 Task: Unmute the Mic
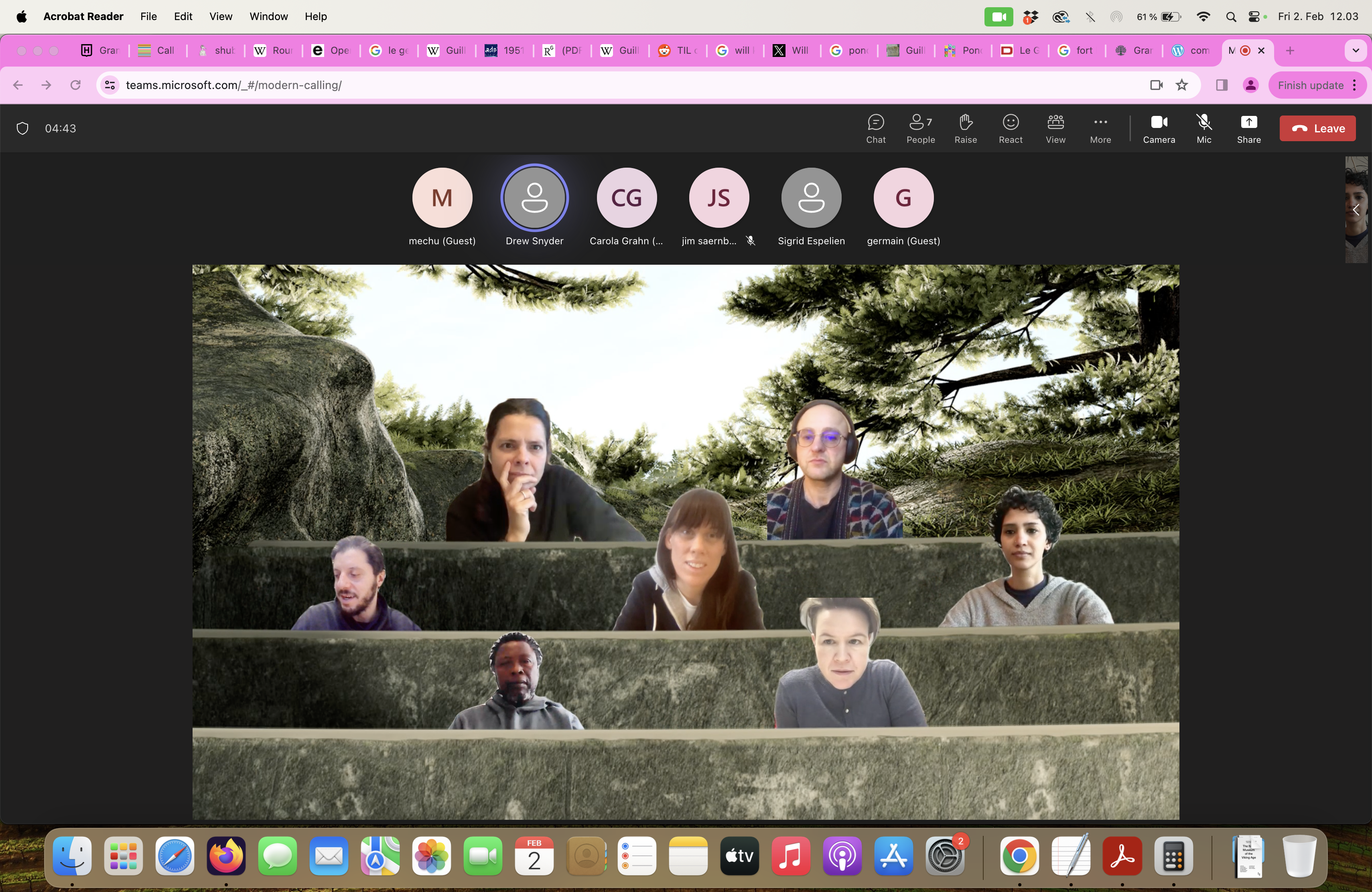tap(1204, 128)
